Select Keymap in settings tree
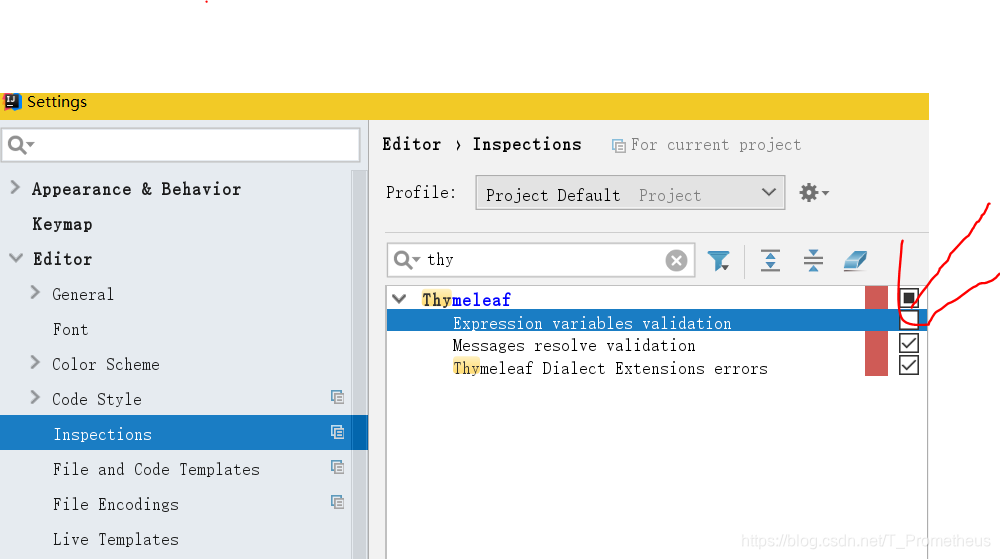Viewport: 1000px width, 559px height. pos(62,224)
